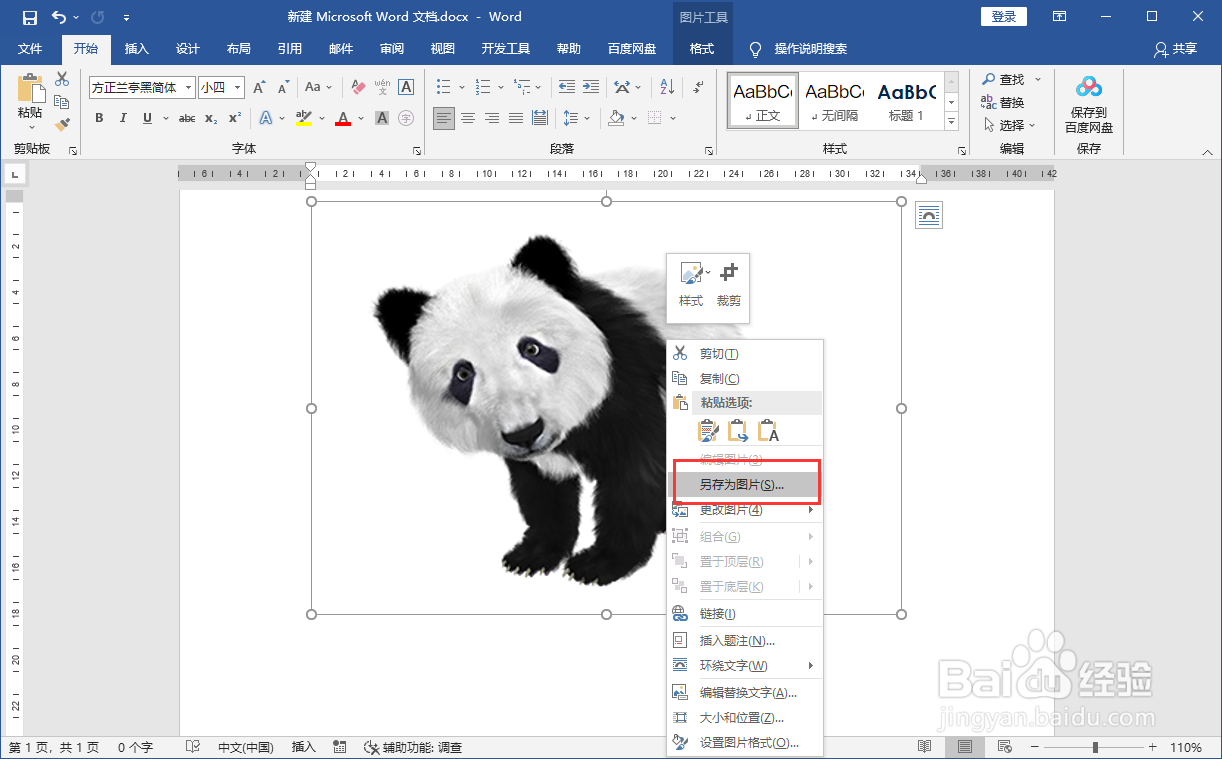Click the Subscript x₂ icon

[x=211, y=118]
